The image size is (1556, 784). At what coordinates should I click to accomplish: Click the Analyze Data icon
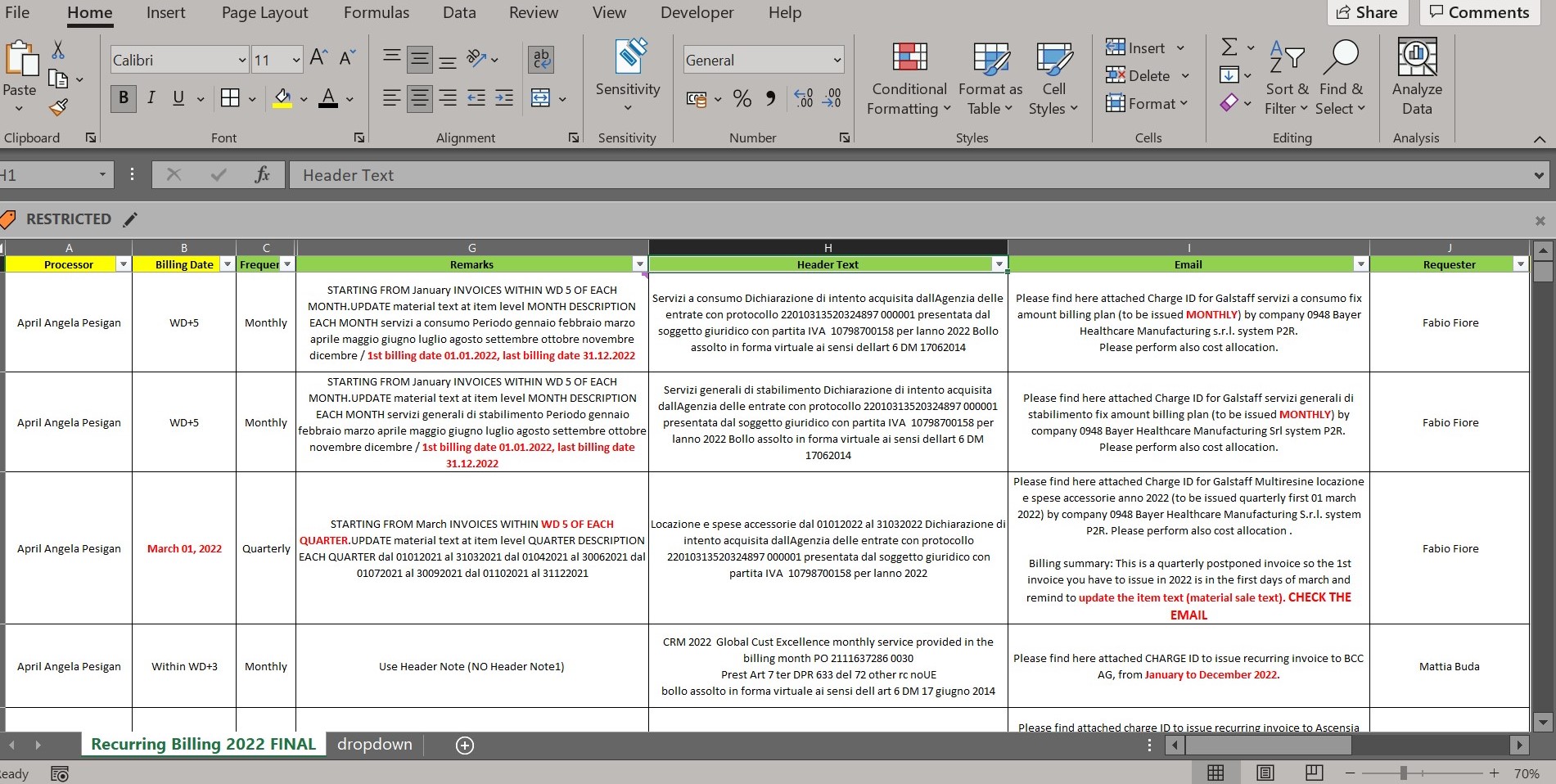[1416, 79]
